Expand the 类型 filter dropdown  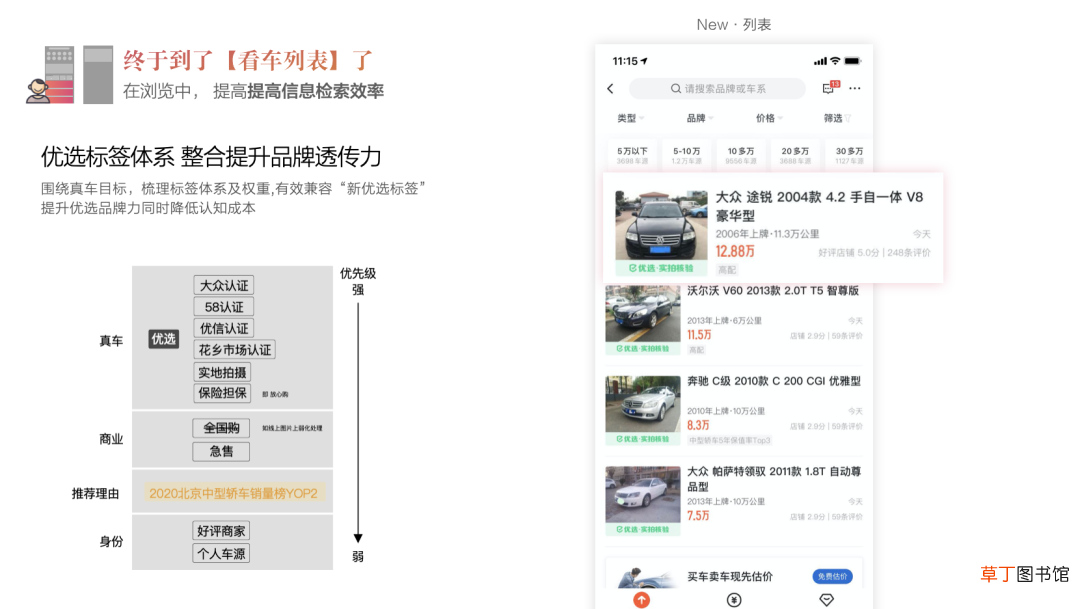pyautogui.click(x=630, y=118)
